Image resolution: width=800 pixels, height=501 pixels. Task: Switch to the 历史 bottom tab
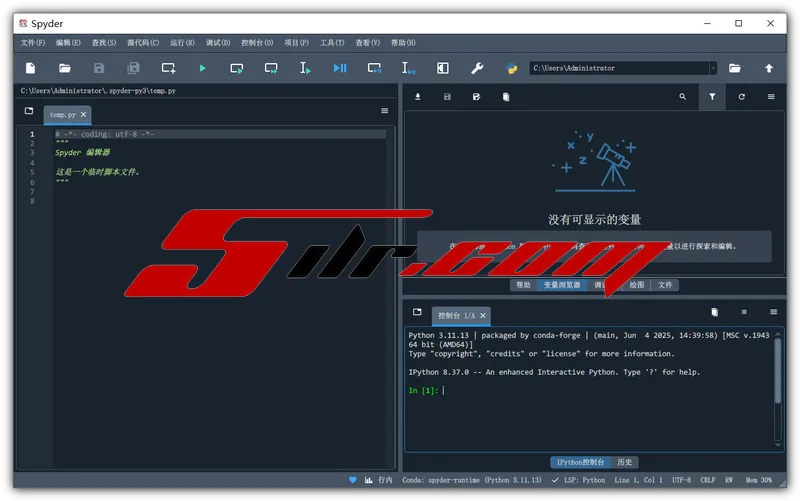[x=624, y=462]
